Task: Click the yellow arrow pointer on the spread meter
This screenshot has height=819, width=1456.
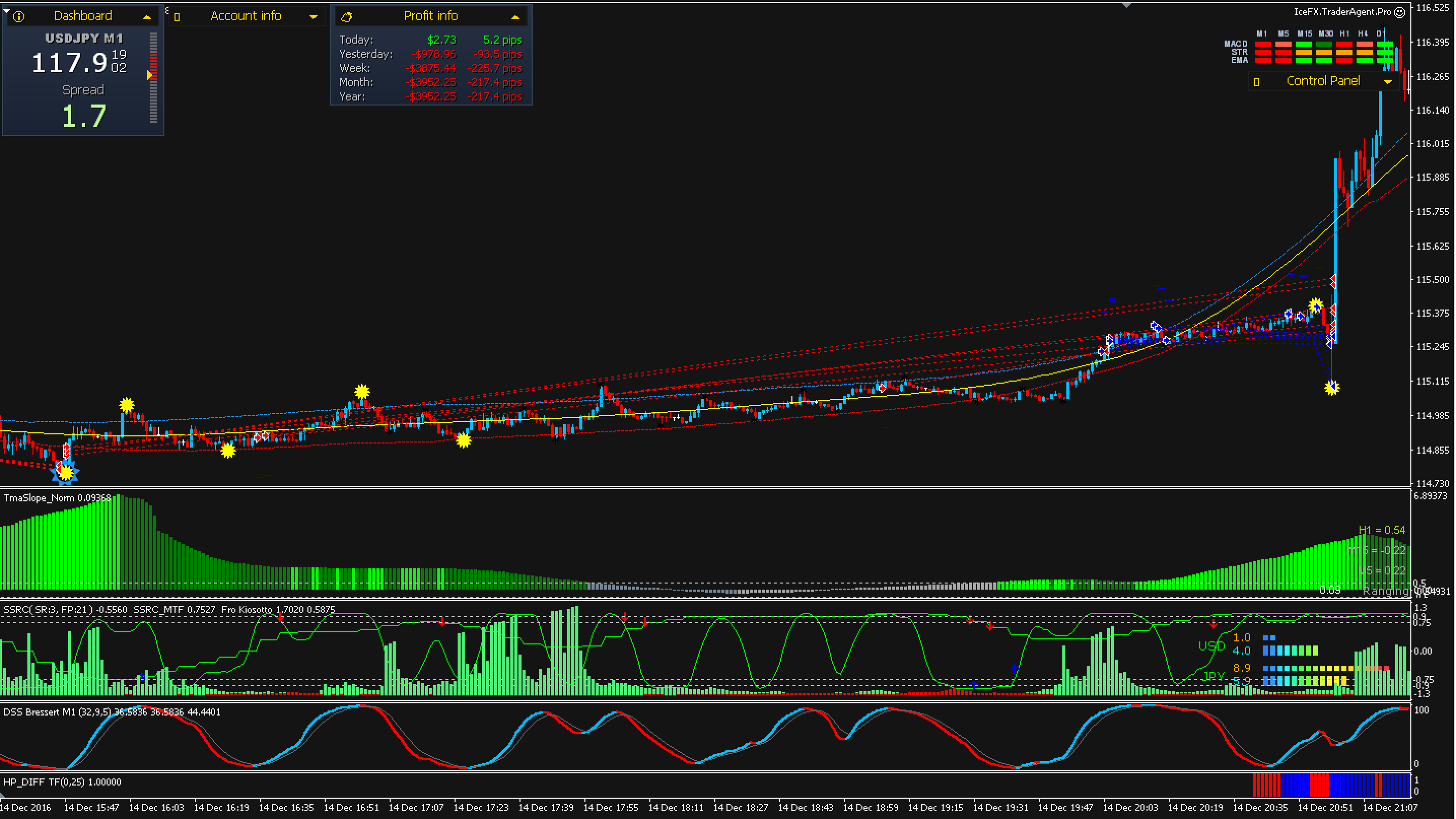Action: [x=150, y=75]
